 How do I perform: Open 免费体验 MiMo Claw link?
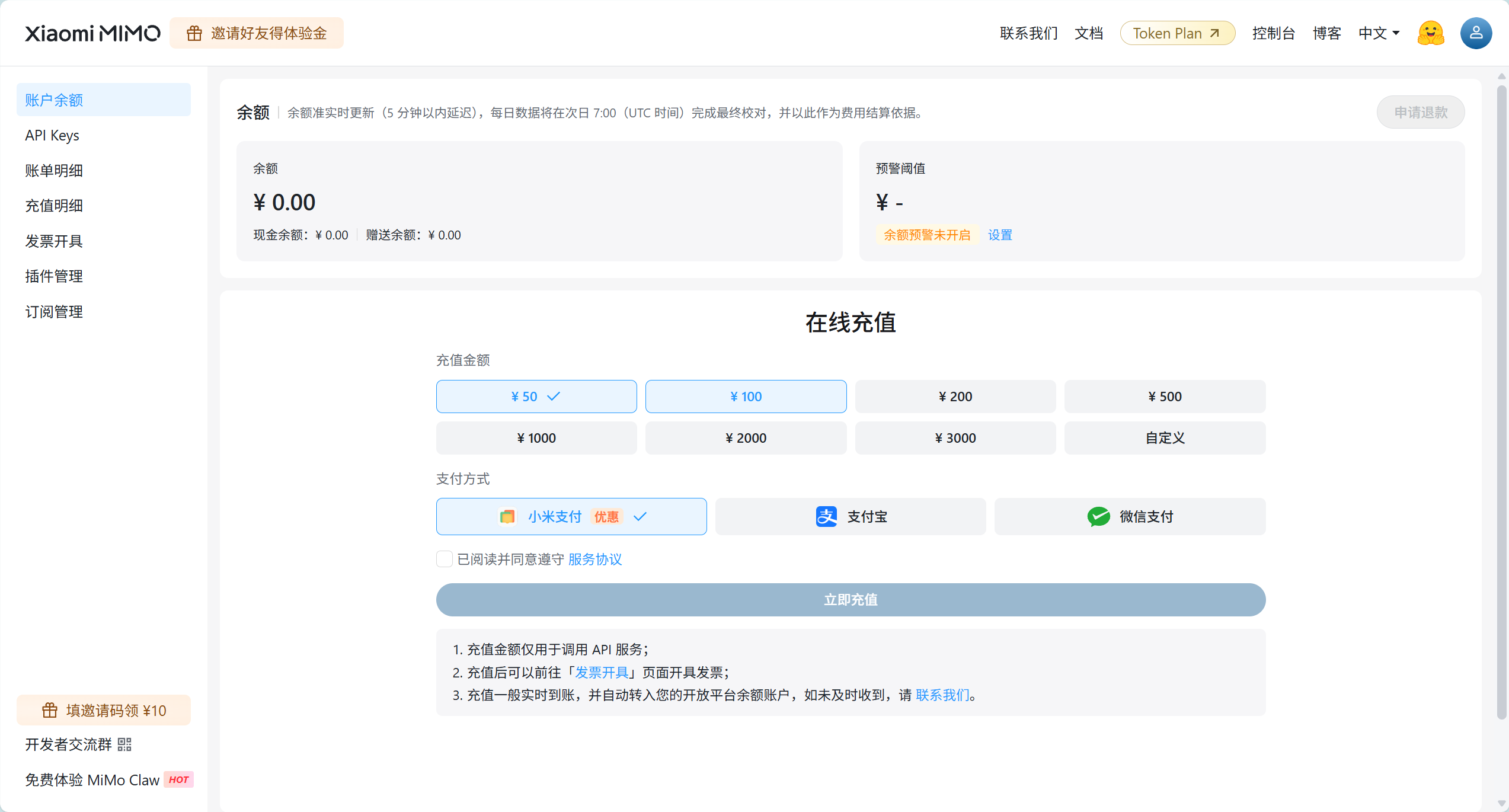point(109,780)
